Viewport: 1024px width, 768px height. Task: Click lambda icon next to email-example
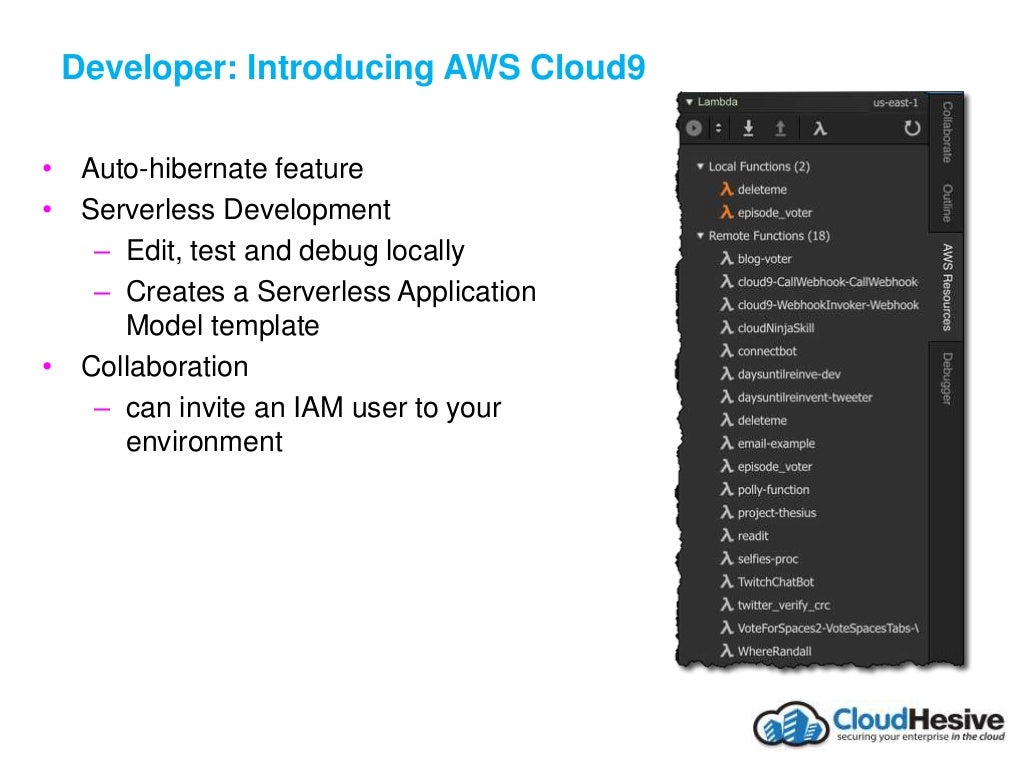(x=726, y=443)
